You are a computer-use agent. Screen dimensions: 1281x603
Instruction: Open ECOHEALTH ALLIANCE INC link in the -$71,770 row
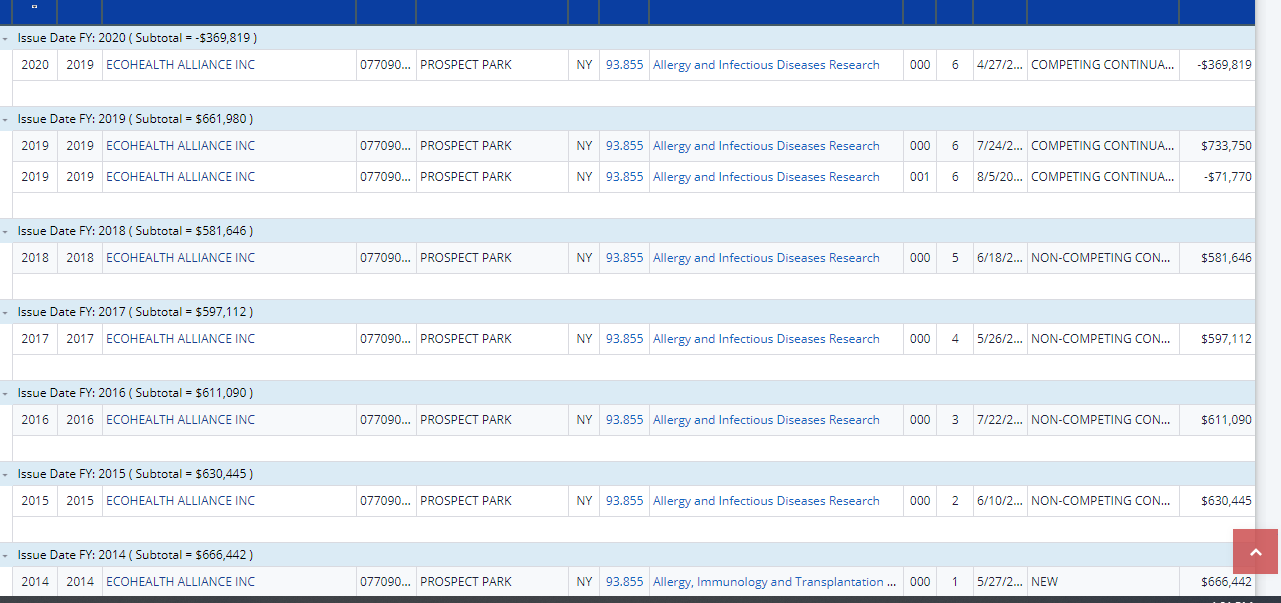click(180, 177)
